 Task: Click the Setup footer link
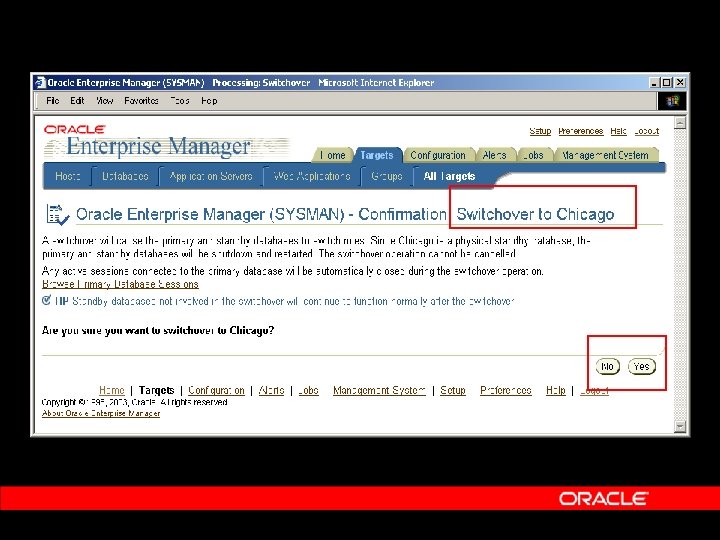tap(453, 390)
